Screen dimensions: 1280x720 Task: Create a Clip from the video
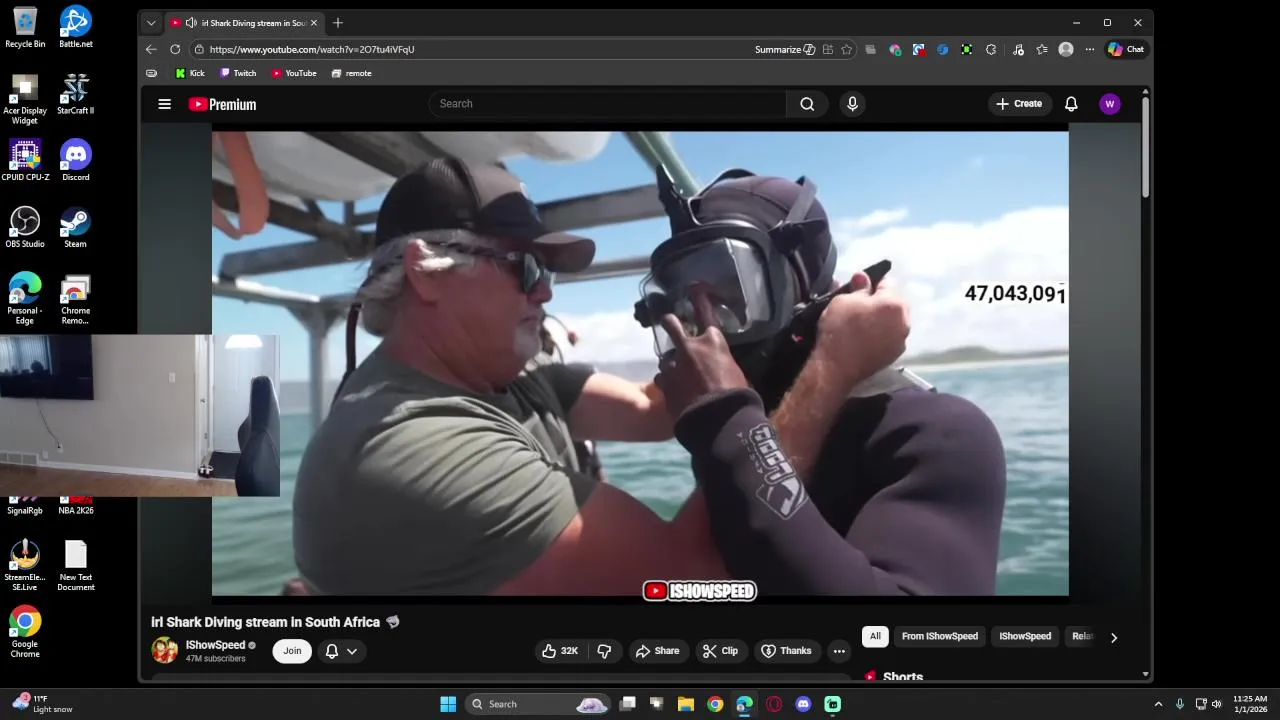coord(720,651)
